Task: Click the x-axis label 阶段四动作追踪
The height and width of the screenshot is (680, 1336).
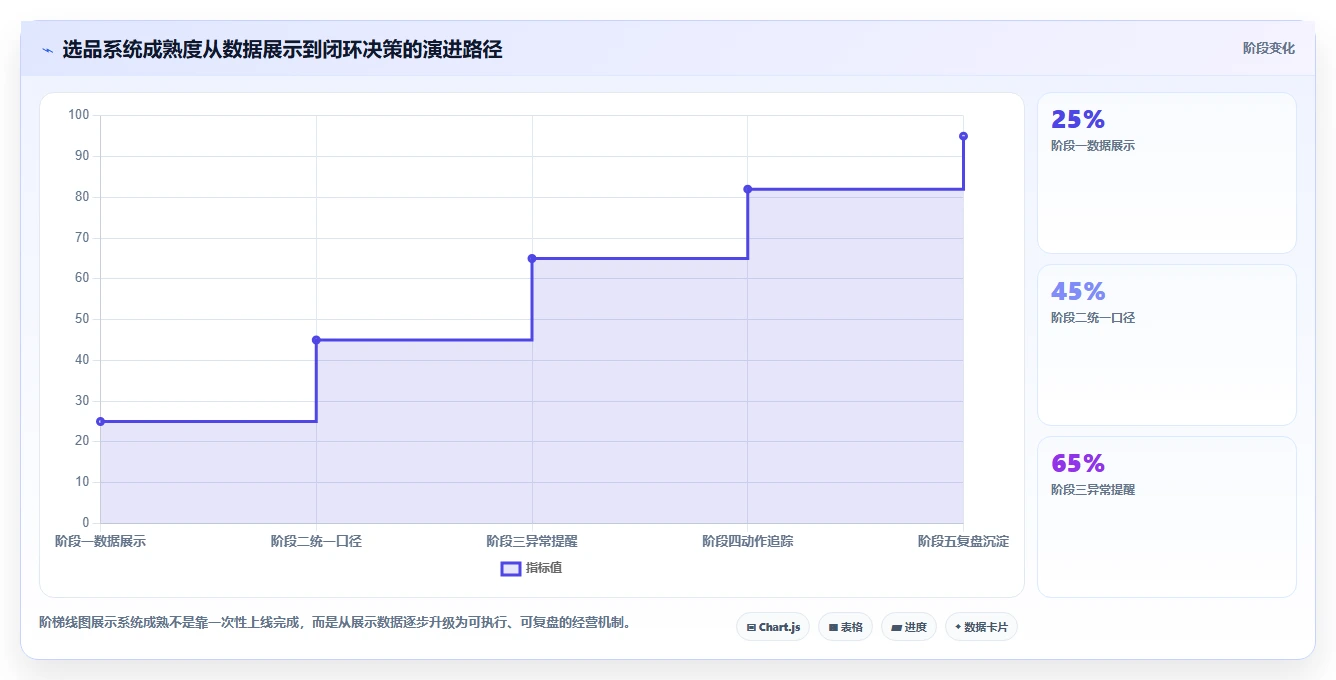Action: click(x=748, y=541)
